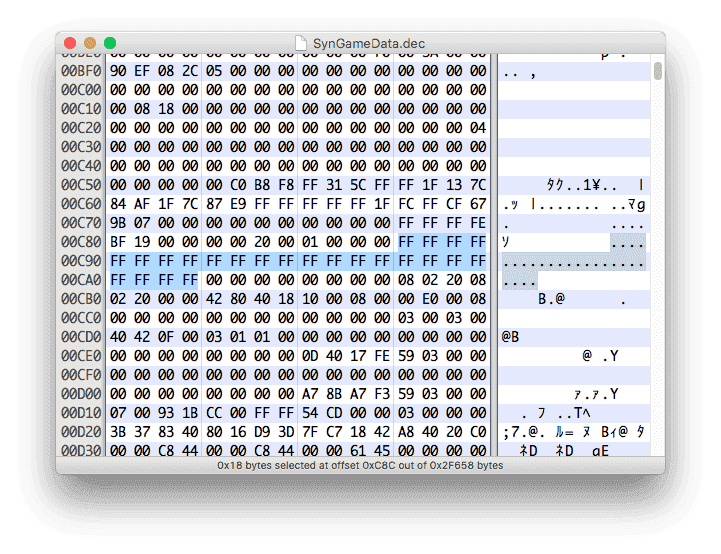Select offset label 00CD0
This screenshot has height=554, width=721.
tap(81, 337)
